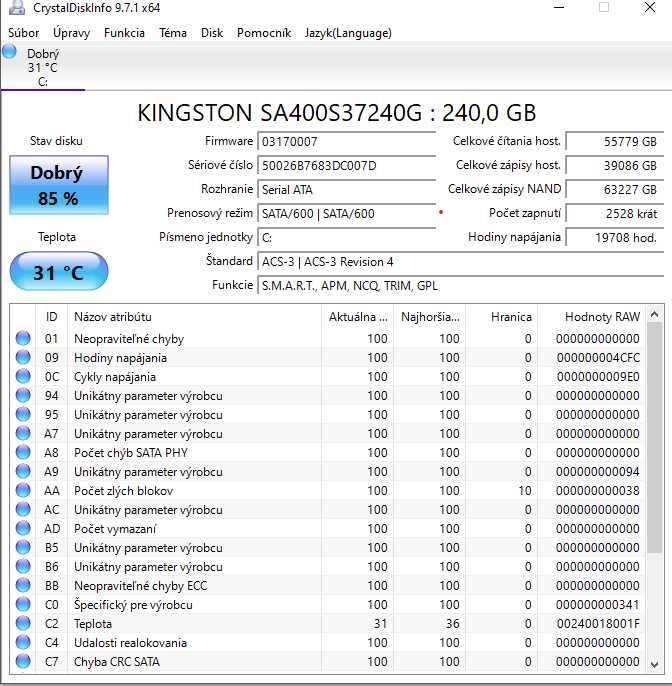
Task: Click the KINGSTON SA400S37240G model title
Action: (336, 113)
